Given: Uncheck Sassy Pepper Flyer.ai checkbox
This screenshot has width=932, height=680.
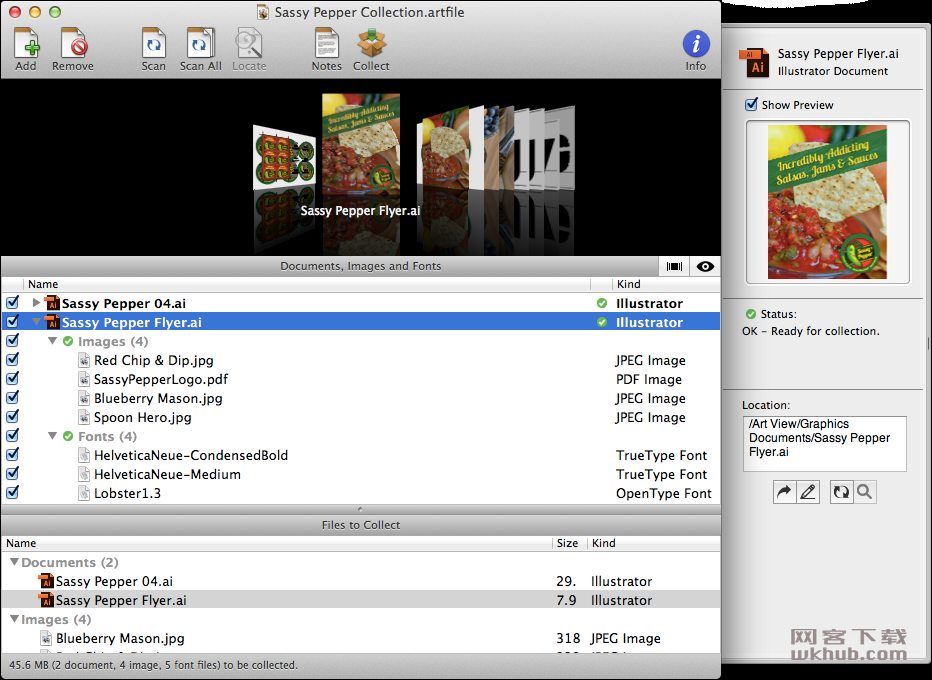Looking at the screenshot, I should [x=12, y=322].
